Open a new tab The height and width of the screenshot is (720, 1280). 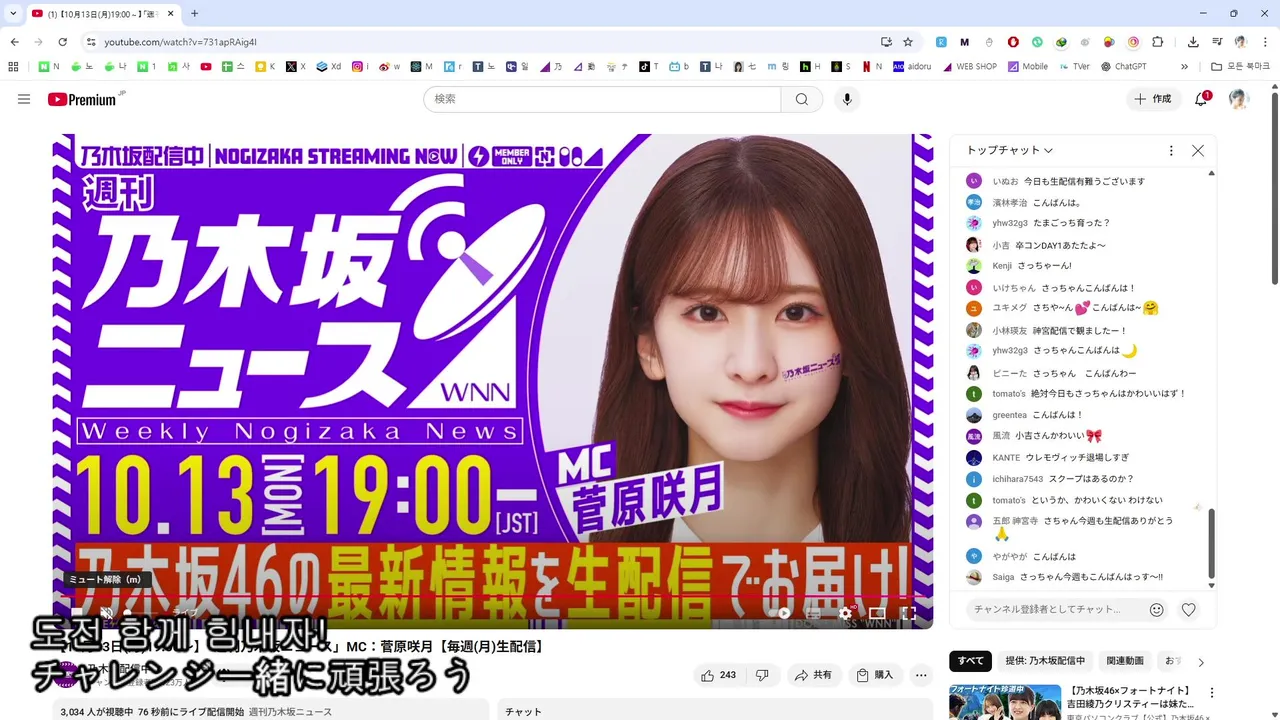coord(194,13)
